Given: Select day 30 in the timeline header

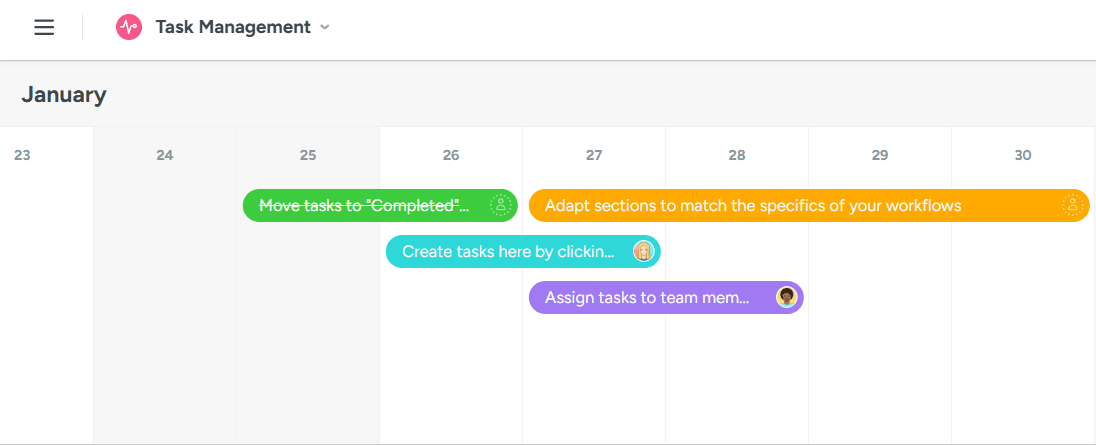Looking at the screenshot, I should coord(1023,155).
